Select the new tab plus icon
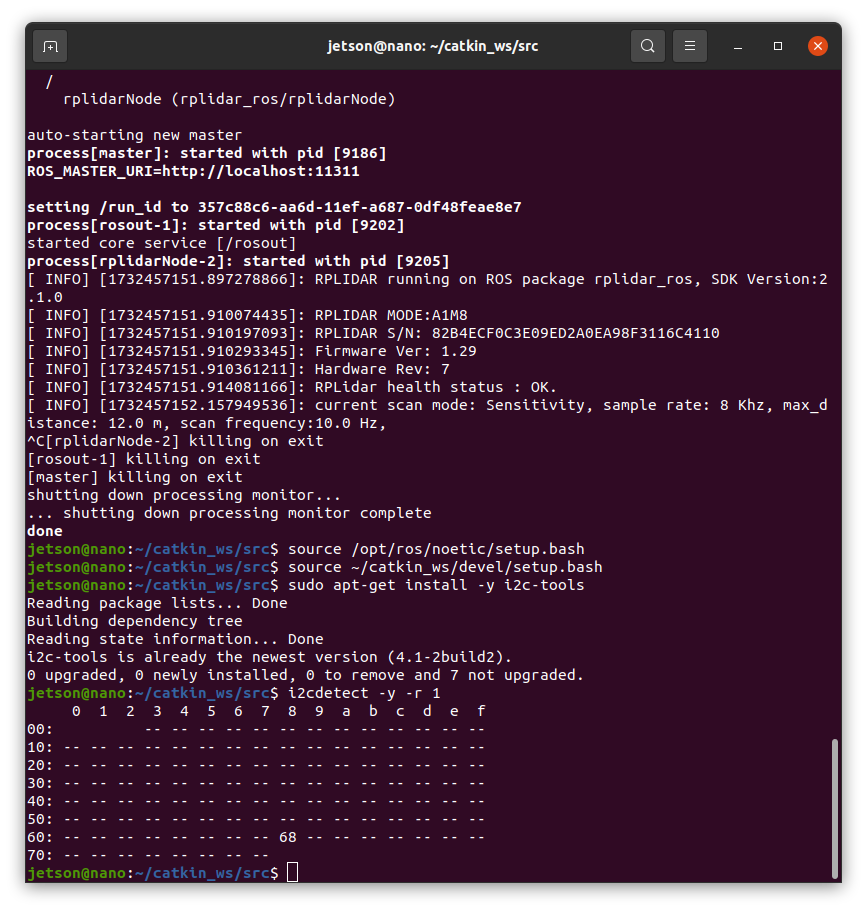 coord(49,45)
